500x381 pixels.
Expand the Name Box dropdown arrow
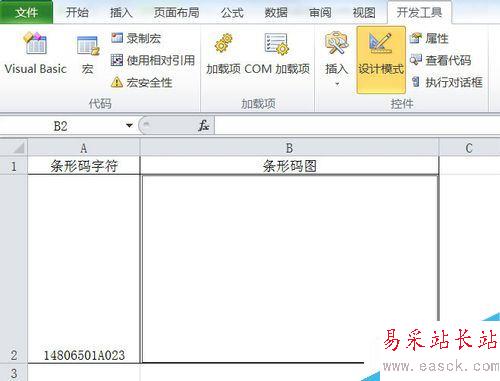(x=129, y=126)
